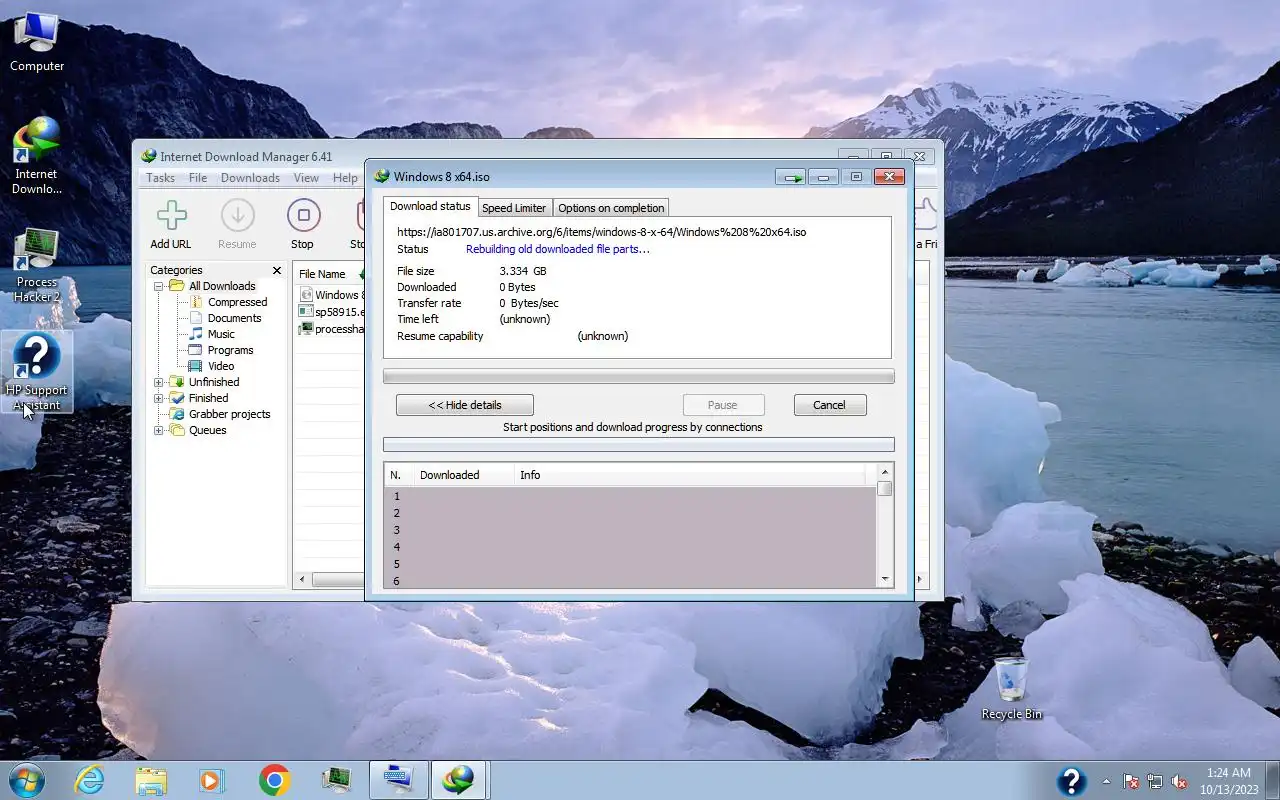Image resolution: width=1280 pixels, height=800 pixels.
Task: Click the connections list scroll-down arrow
Action: click(x=884, y=579)
